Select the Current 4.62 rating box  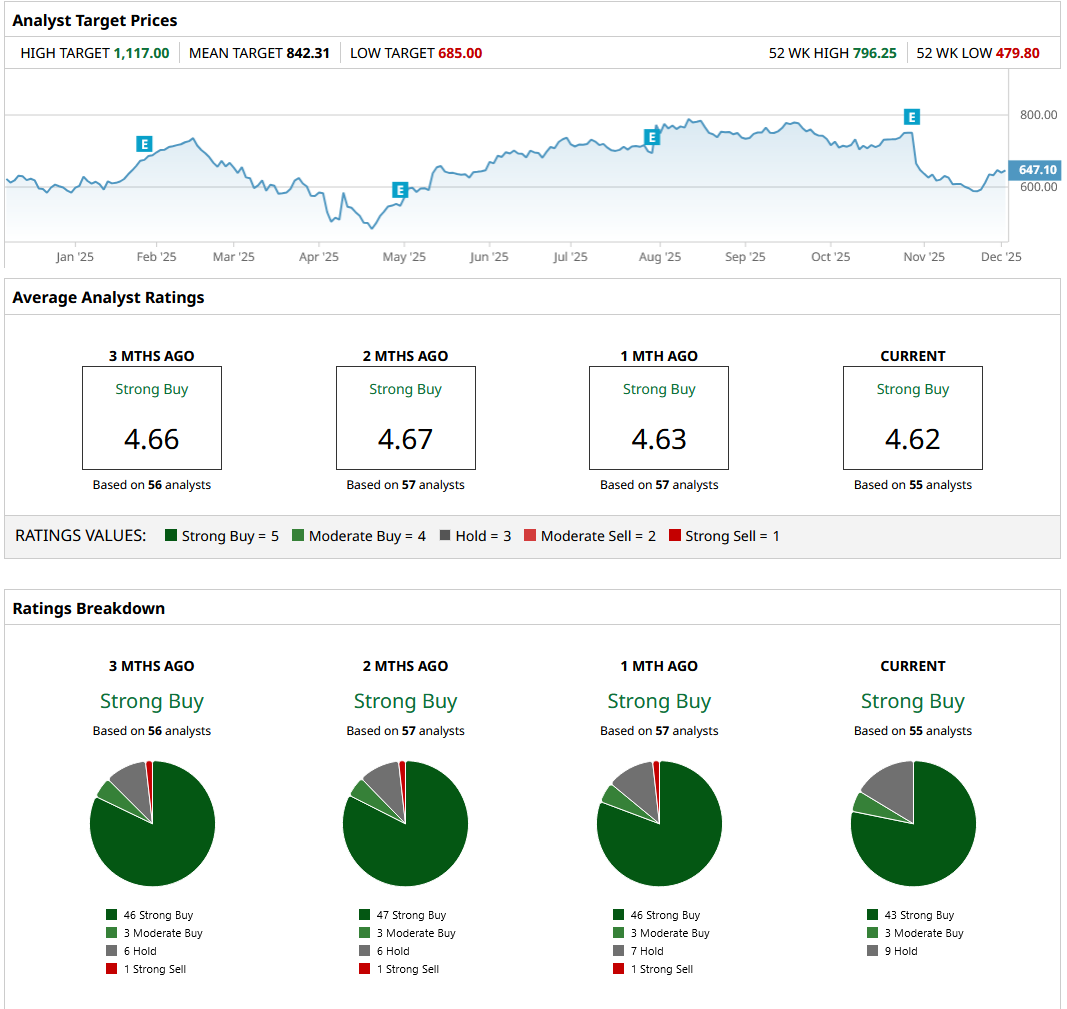(x=912, y=418)
